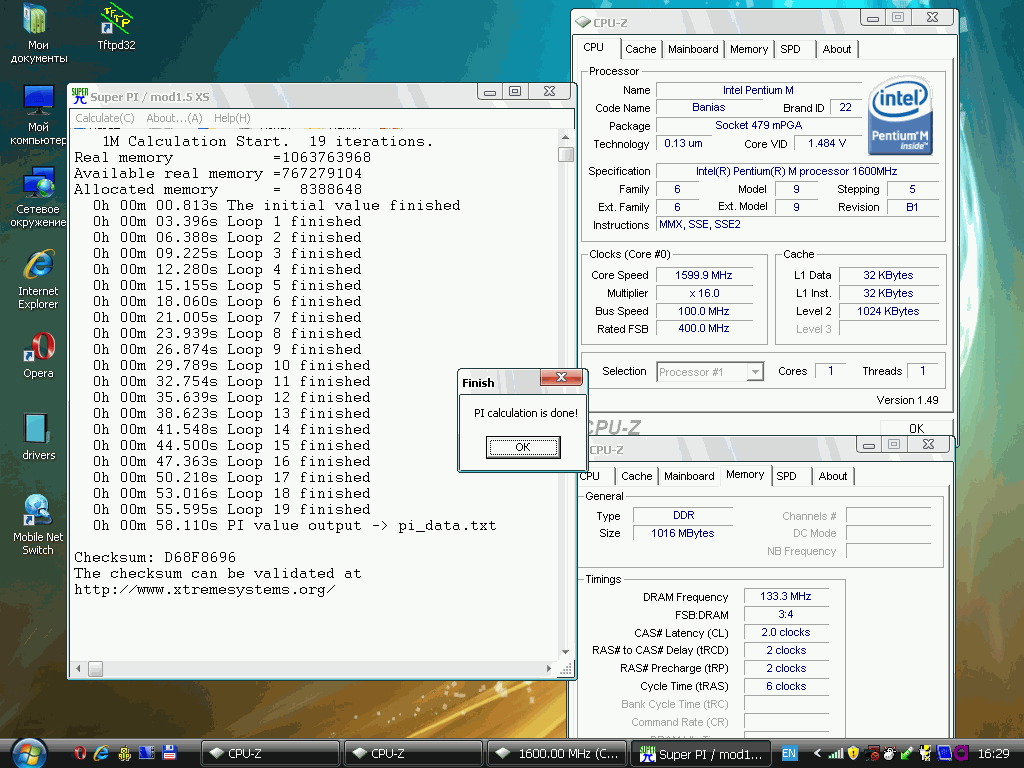
Task: Click the Checksum: D68F8696 line
Action: click(x=155, y=557)
